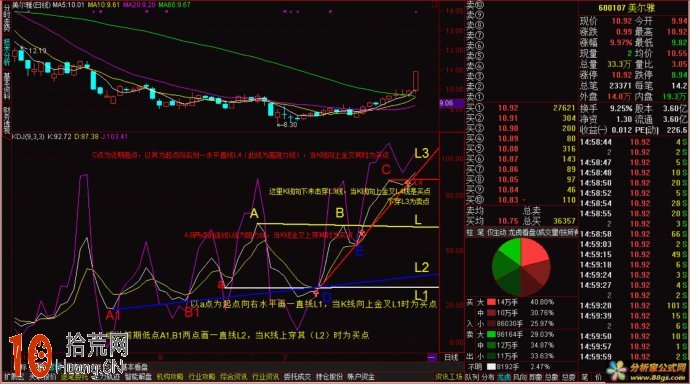The image size is (690, 384).
Task: Click the 买① bid row at 10.92
Action: (521, 108)
